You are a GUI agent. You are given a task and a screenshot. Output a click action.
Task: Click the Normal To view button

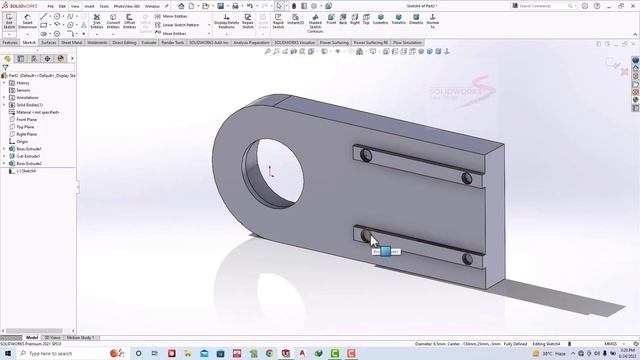(x=432, y=21)
